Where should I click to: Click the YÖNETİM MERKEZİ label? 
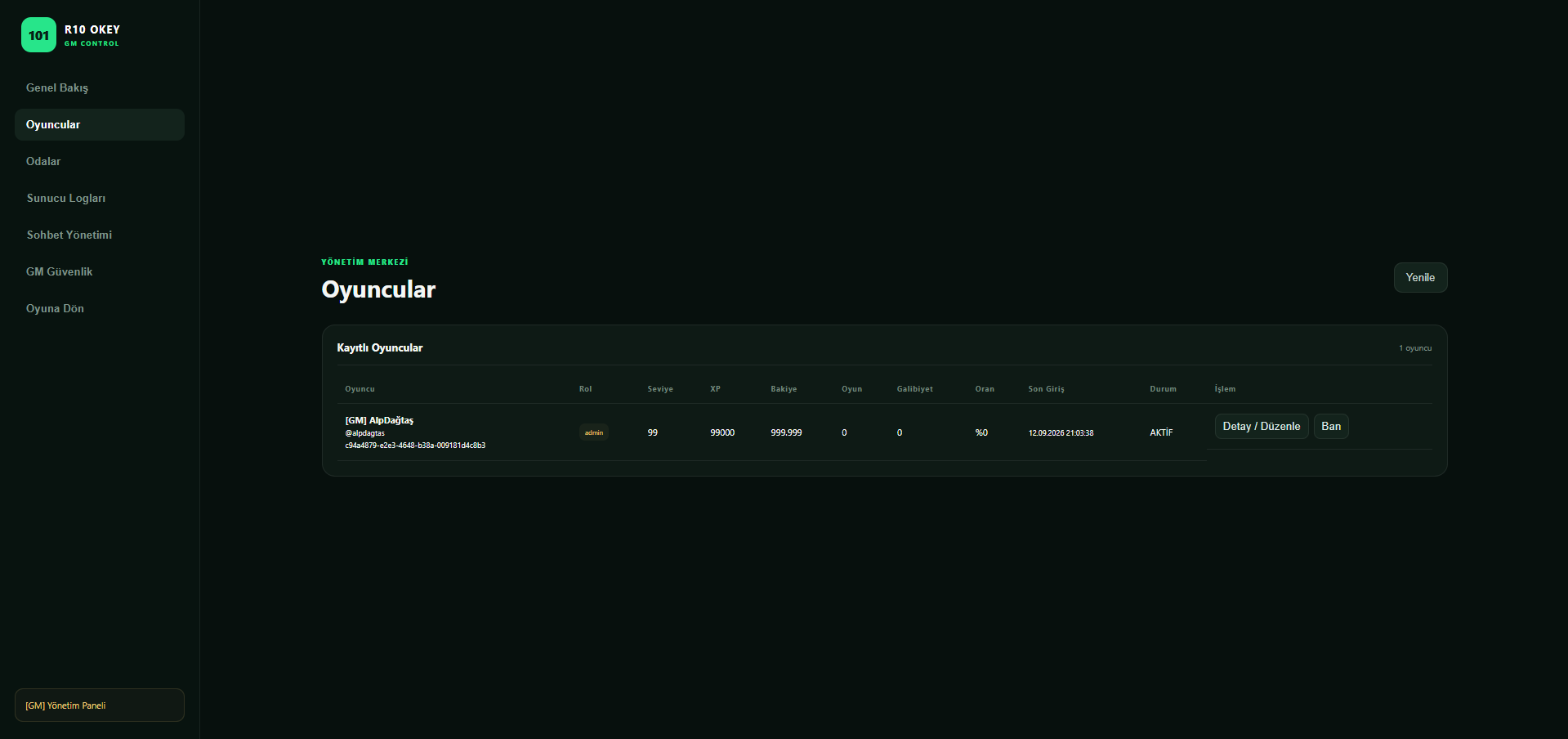click(364, 262)
